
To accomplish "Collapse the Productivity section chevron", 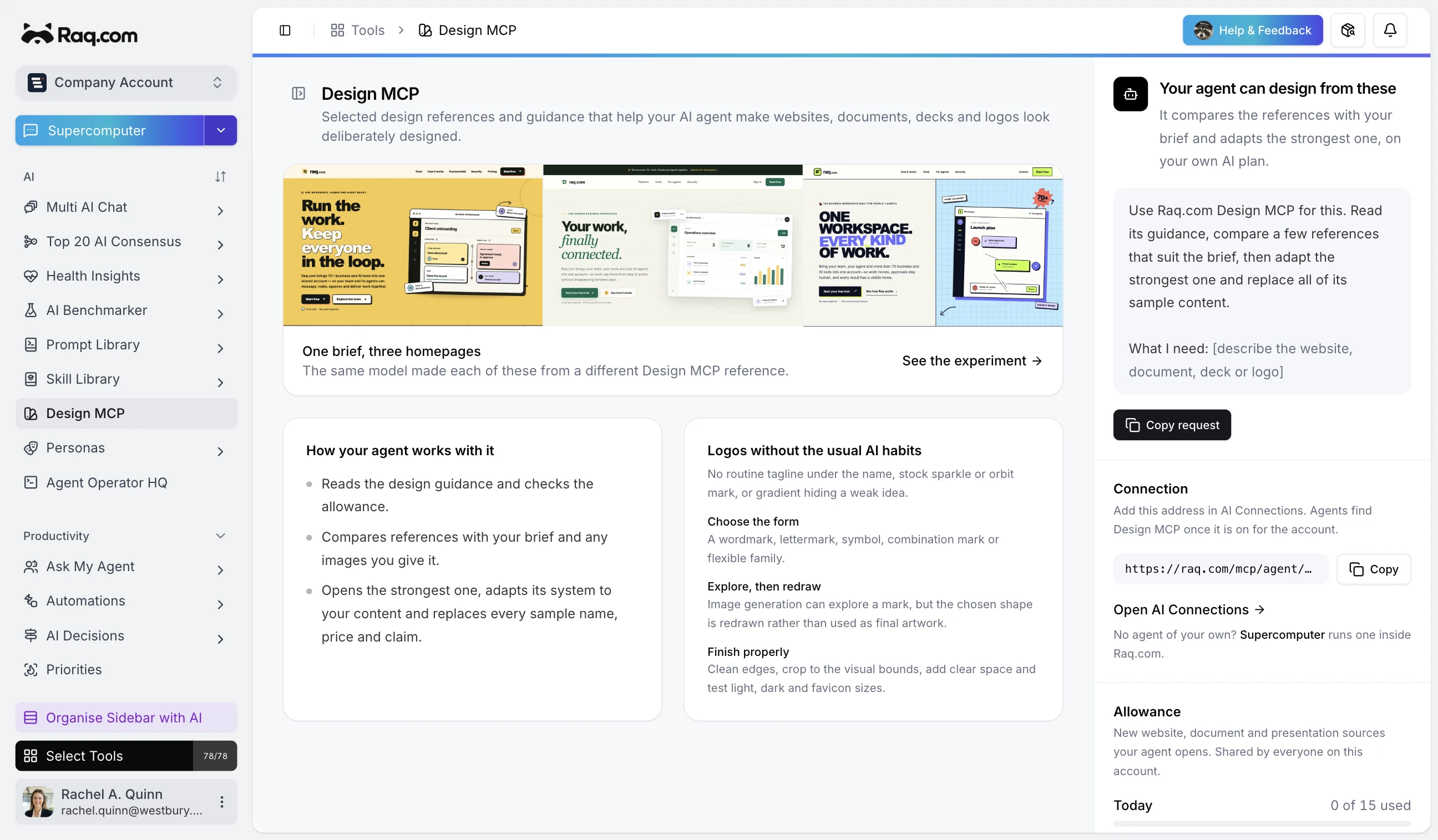I will pyautogui.click(x=220, y=536).
